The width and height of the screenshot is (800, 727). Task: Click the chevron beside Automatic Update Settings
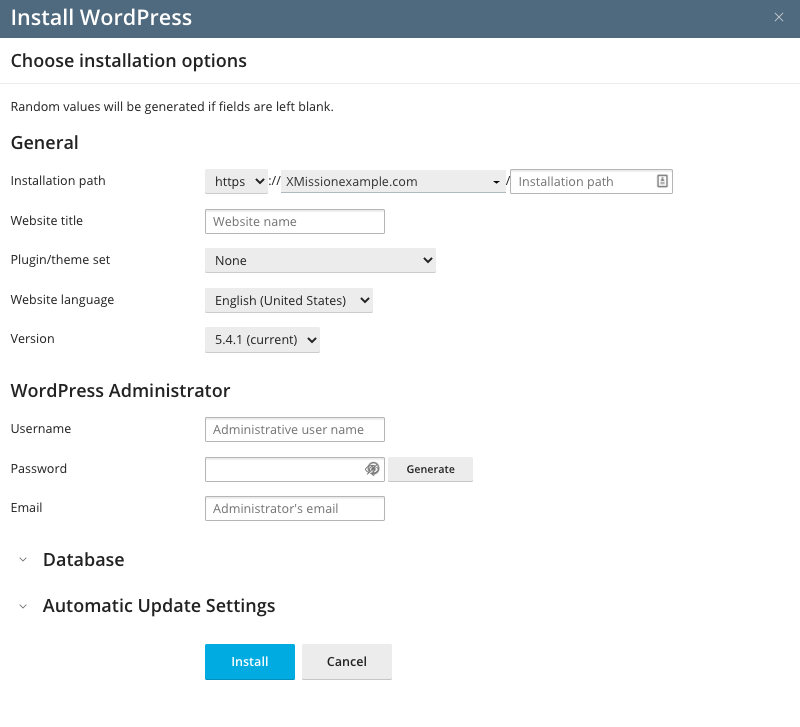tap(23, 606)
